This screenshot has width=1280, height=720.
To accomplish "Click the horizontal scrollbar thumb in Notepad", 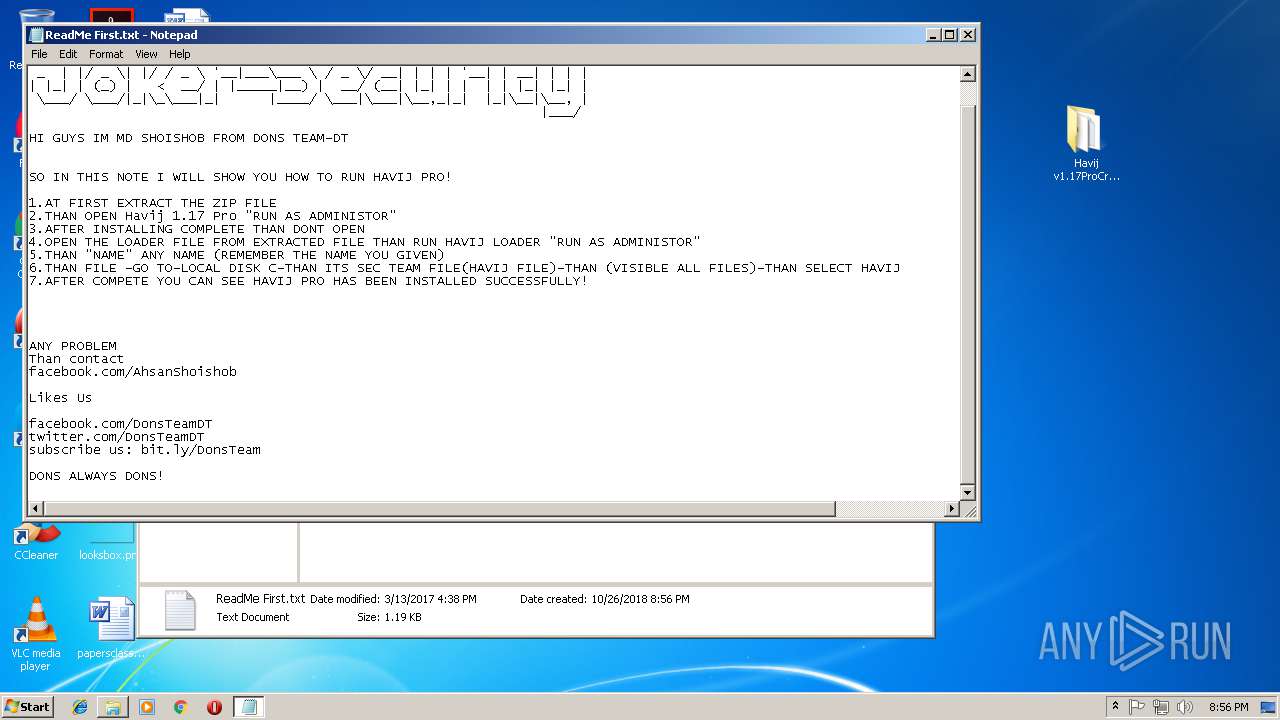I will [x=440, y=509].
